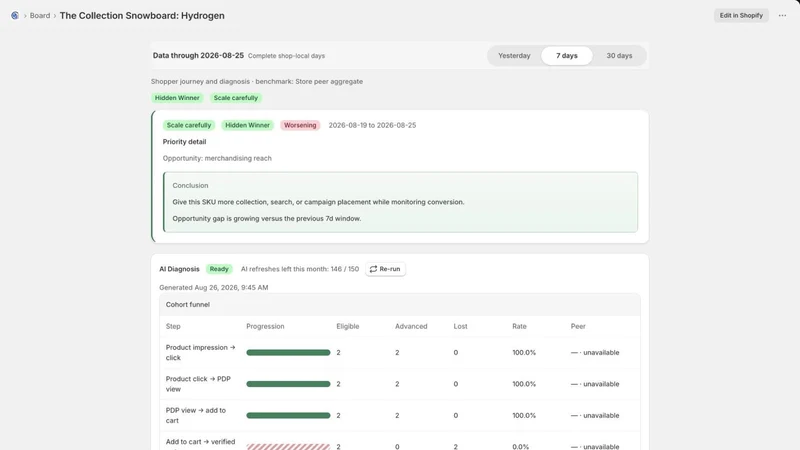The image size is (800, 450).
Task: Click Complete shop-local days text
Action: (286, 56)
